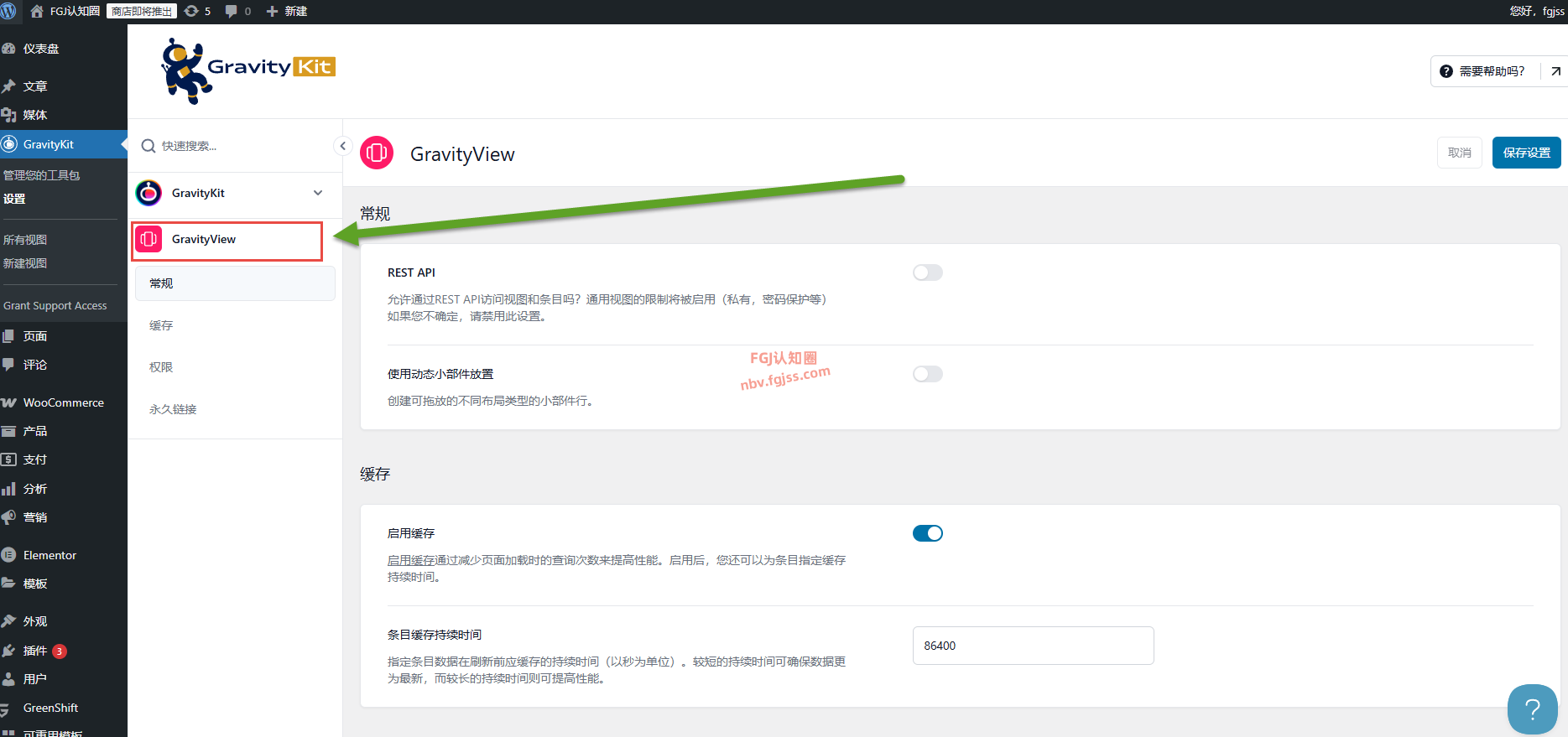Open the round question-mark help widget

click(x=1532, y=709)
